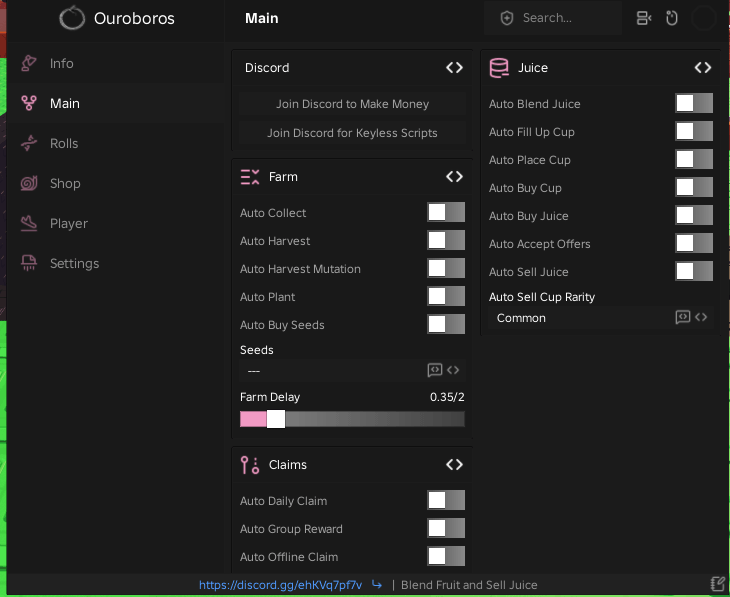Click the Info sidebar icon
Image resolution: width=730 pixels, height=597 pixels.
click(29, 63)
